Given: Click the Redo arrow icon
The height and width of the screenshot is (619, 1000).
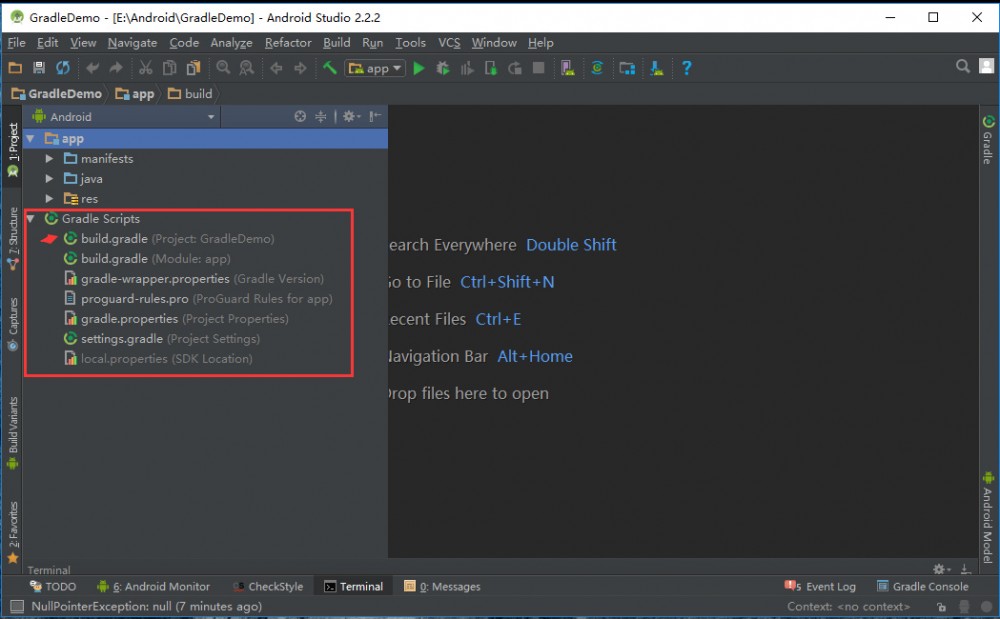Looking at the screenshot, I should (x=116, y=68).
